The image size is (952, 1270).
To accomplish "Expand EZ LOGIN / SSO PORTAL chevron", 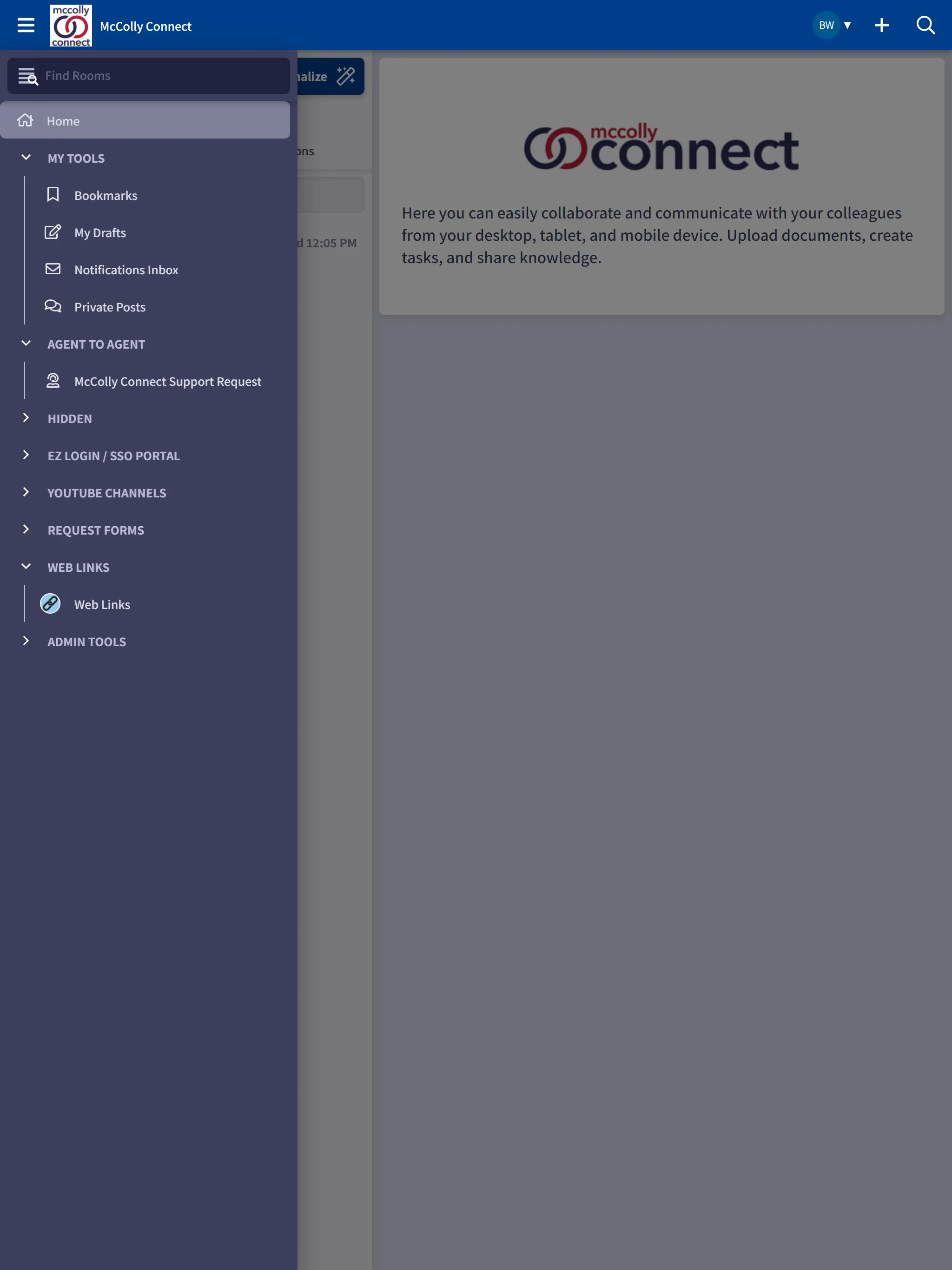I will (26, 455).
